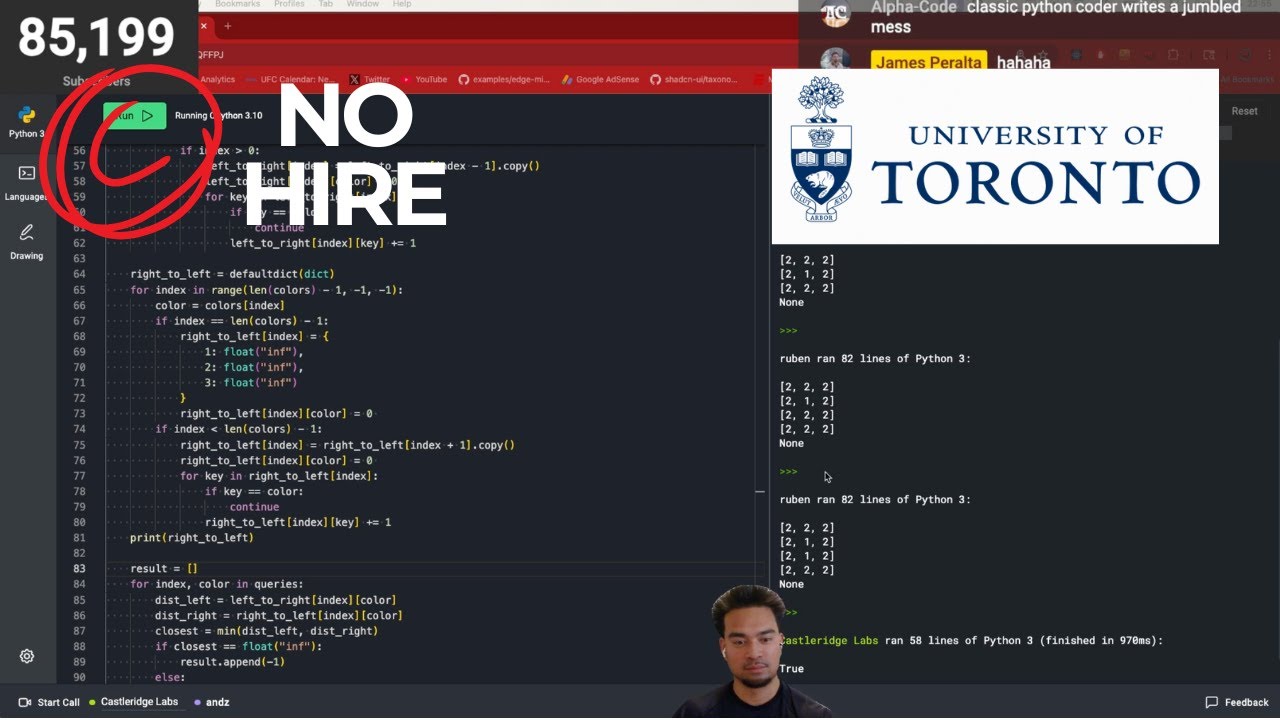
Task: Click the 'Castleridge Labs ran 58 lines' output
Action: [x=971, y=641]
